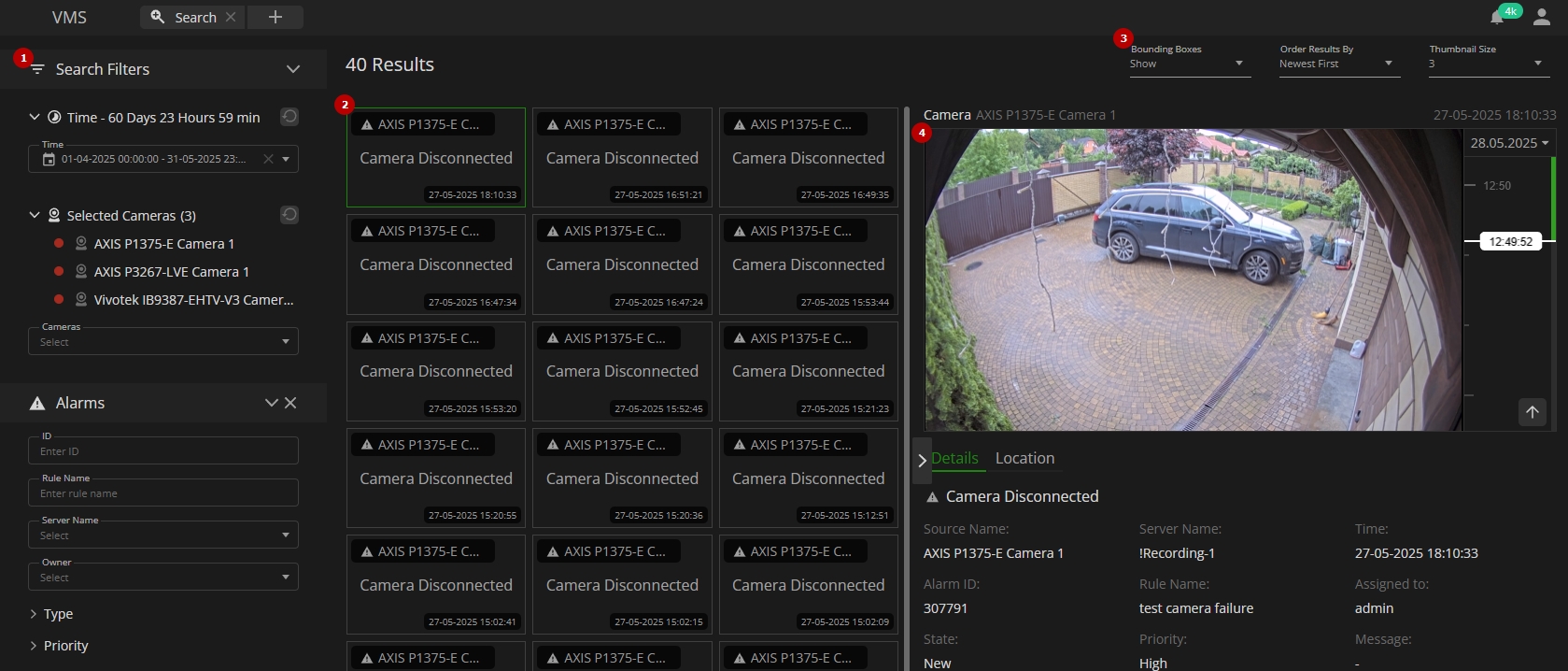1568x671 pixels.
Task: Click the camera video preview image
Action: pyautogui.click(x=1194, y=279)
